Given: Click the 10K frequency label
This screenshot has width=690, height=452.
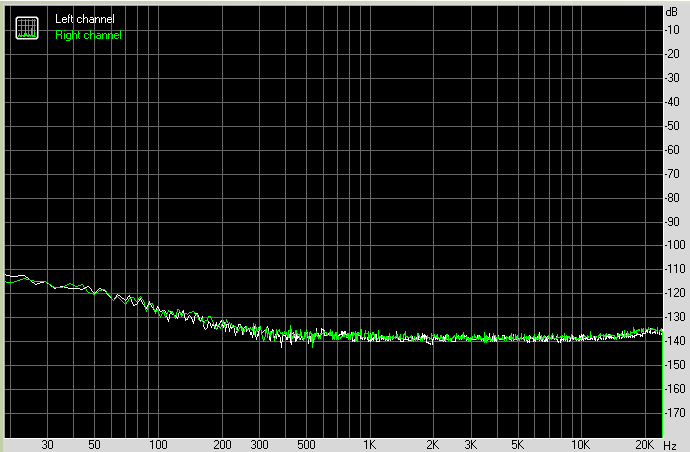Looking at the screenshot, I should point(580,444).
